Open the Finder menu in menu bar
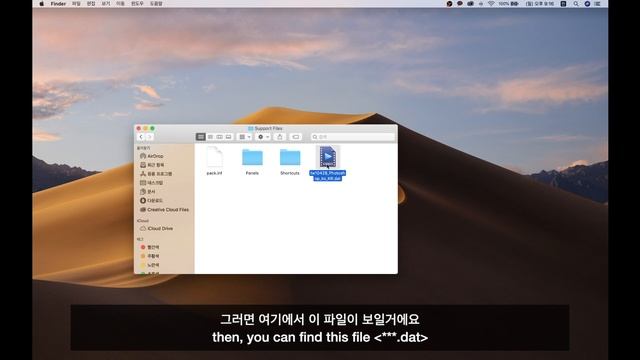 tap(58, 4)
